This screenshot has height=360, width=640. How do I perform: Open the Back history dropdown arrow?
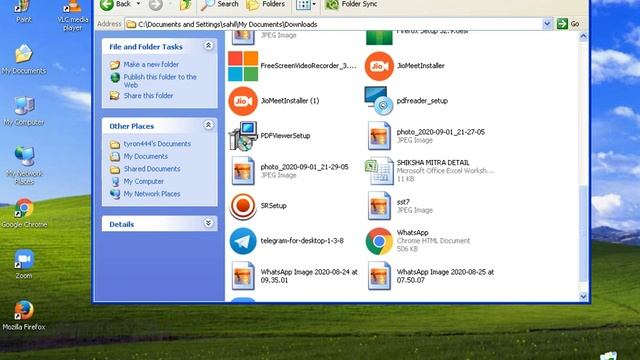click(x=138, y=4)
